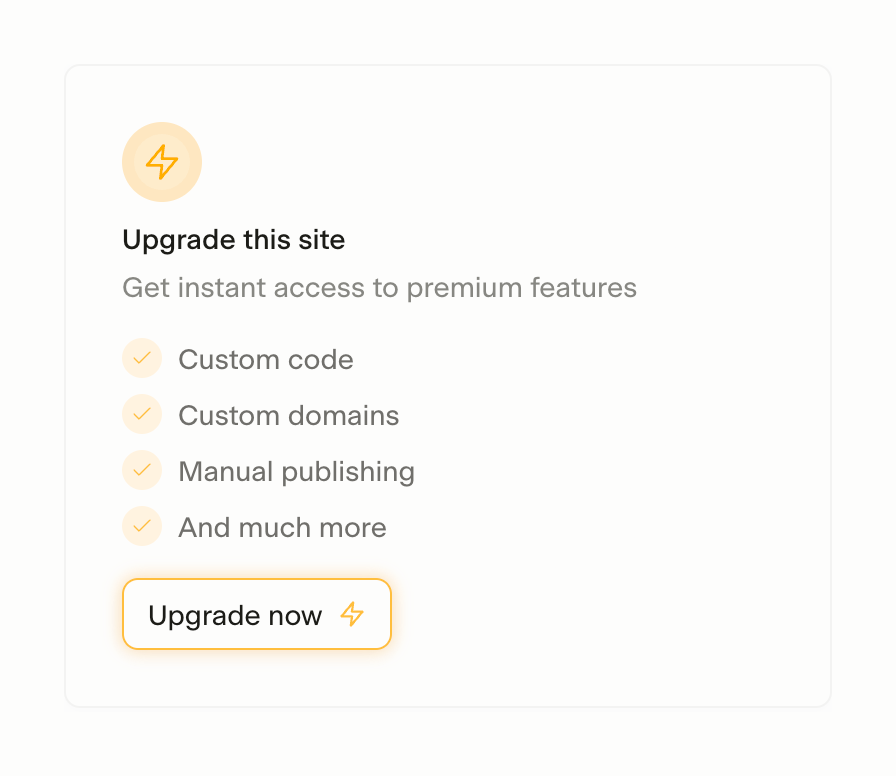
Task: Click the checkmark beside Custom domains
Action: pos(141,414)
